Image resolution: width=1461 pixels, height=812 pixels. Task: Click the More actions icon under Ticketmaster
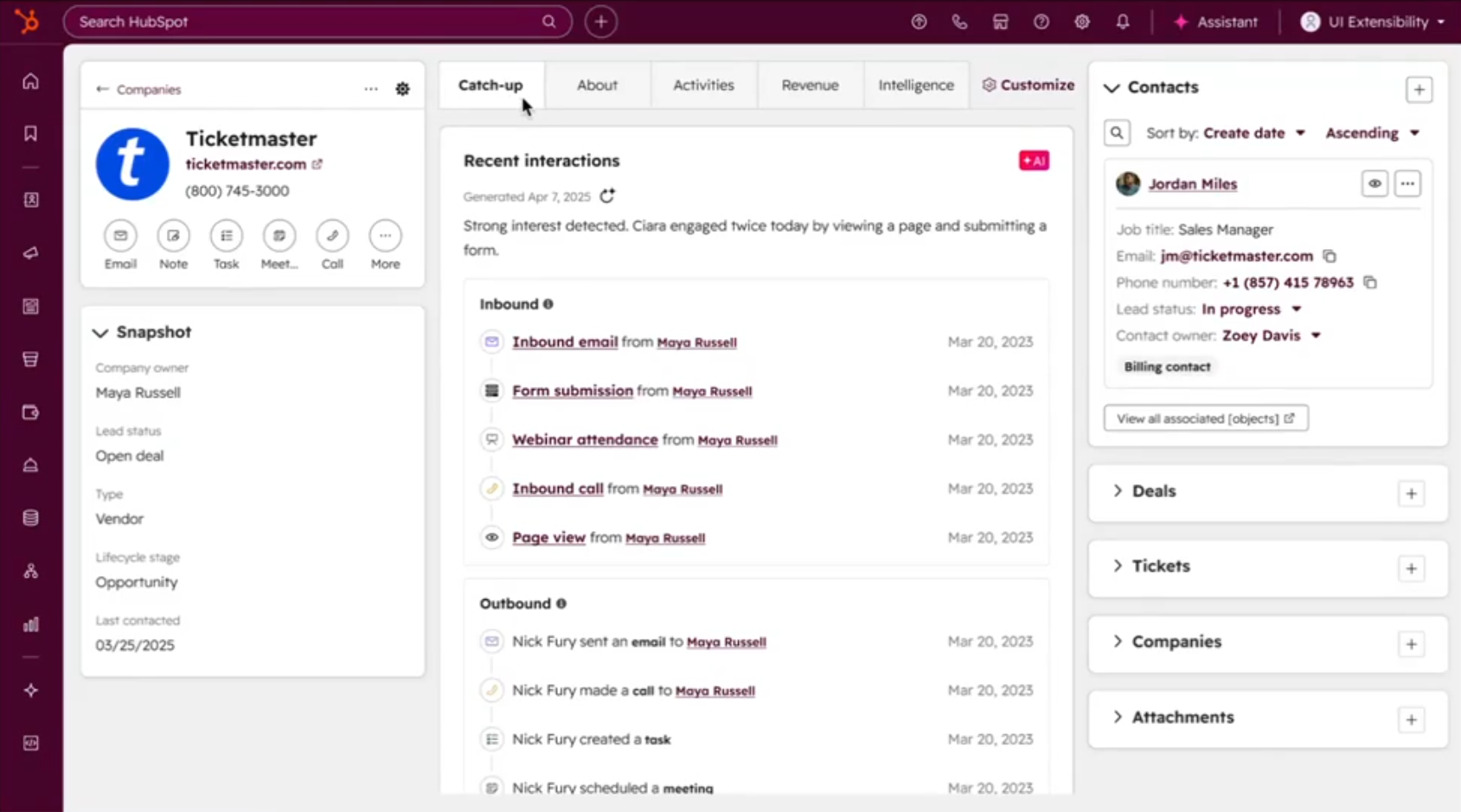click(x=385, y=235)
